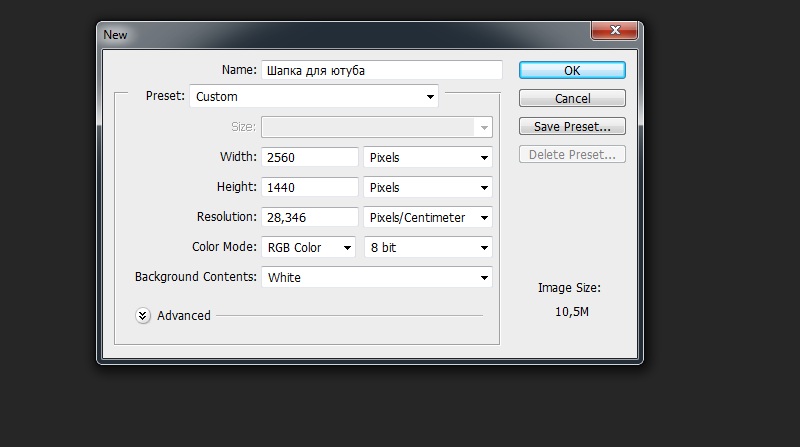The width and height of the screenshot is (800, 447).
Task: Click the Resolution field showing 28,346
Action: pyautogui.click(x=310, y=217)
